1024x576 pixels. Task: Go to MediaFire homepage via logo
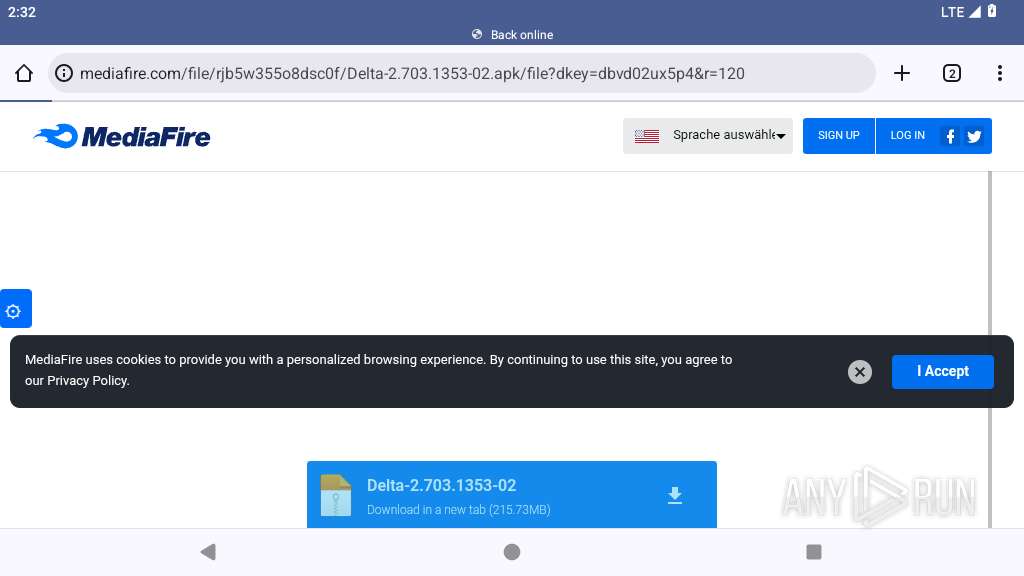pyautogui.click(x=122, y=136)
